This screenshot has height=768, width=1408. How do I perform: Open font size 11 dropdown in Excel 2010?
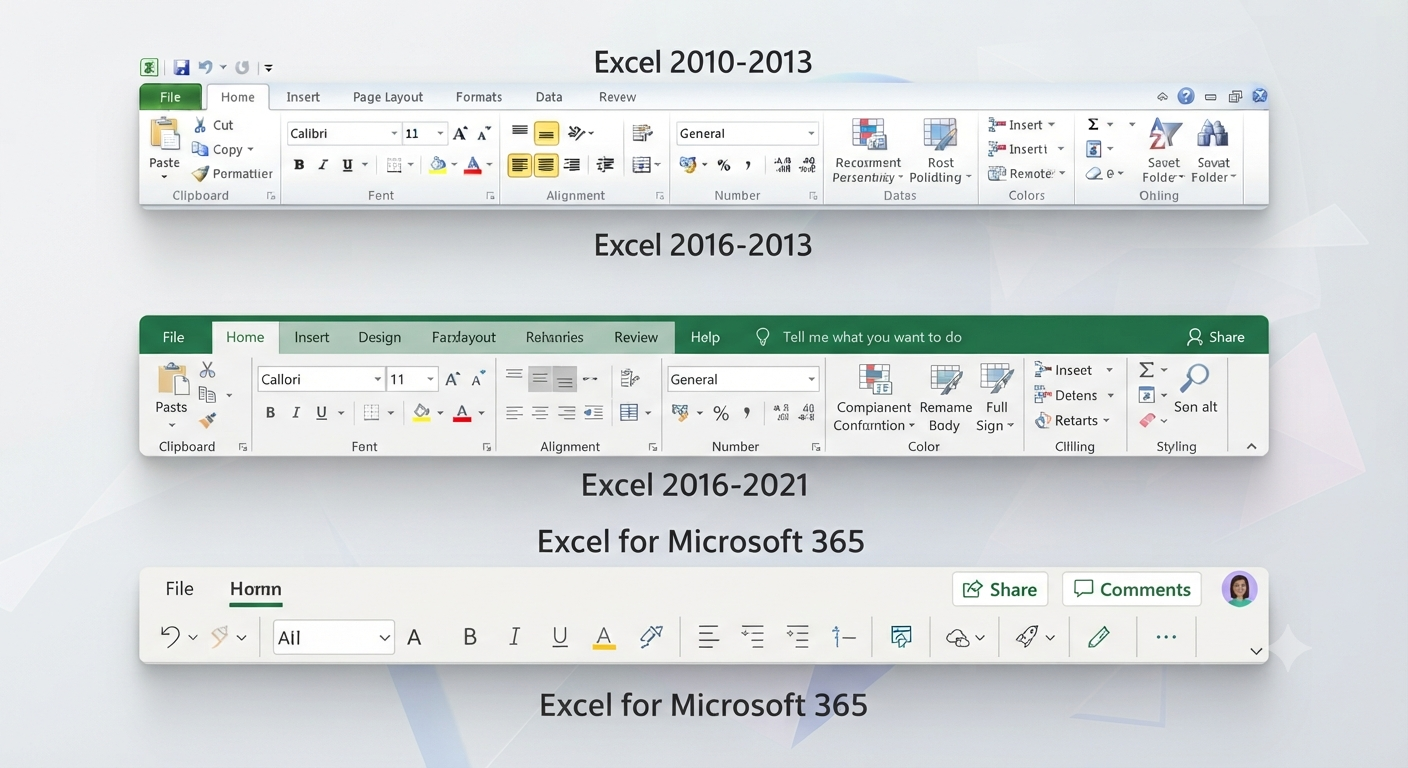[x=440, y=133]
